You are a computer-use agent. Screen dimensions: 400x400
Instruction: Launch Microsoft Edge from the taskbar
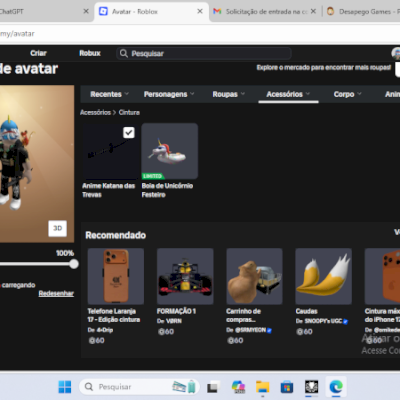[x=336, y=387]
